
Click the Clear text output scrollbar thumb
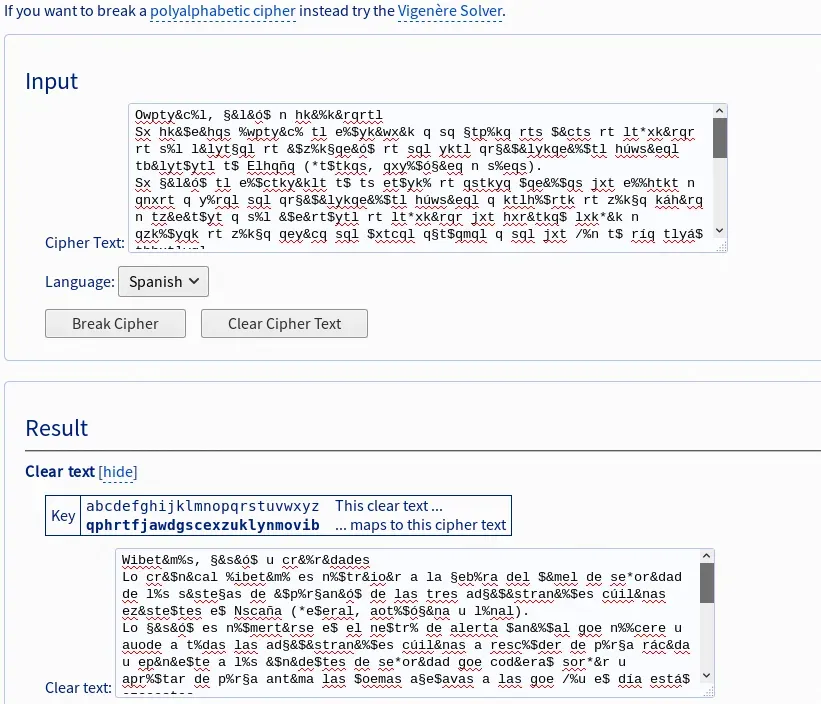708,582
